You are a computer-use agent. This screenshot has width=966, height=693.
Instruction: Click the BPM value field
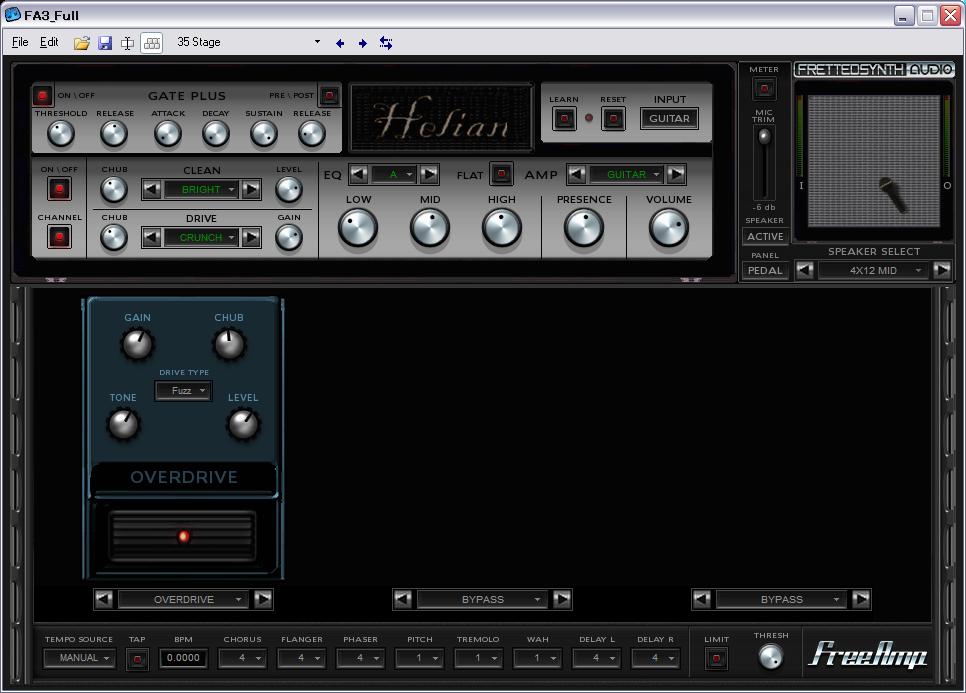click(183, 658)
